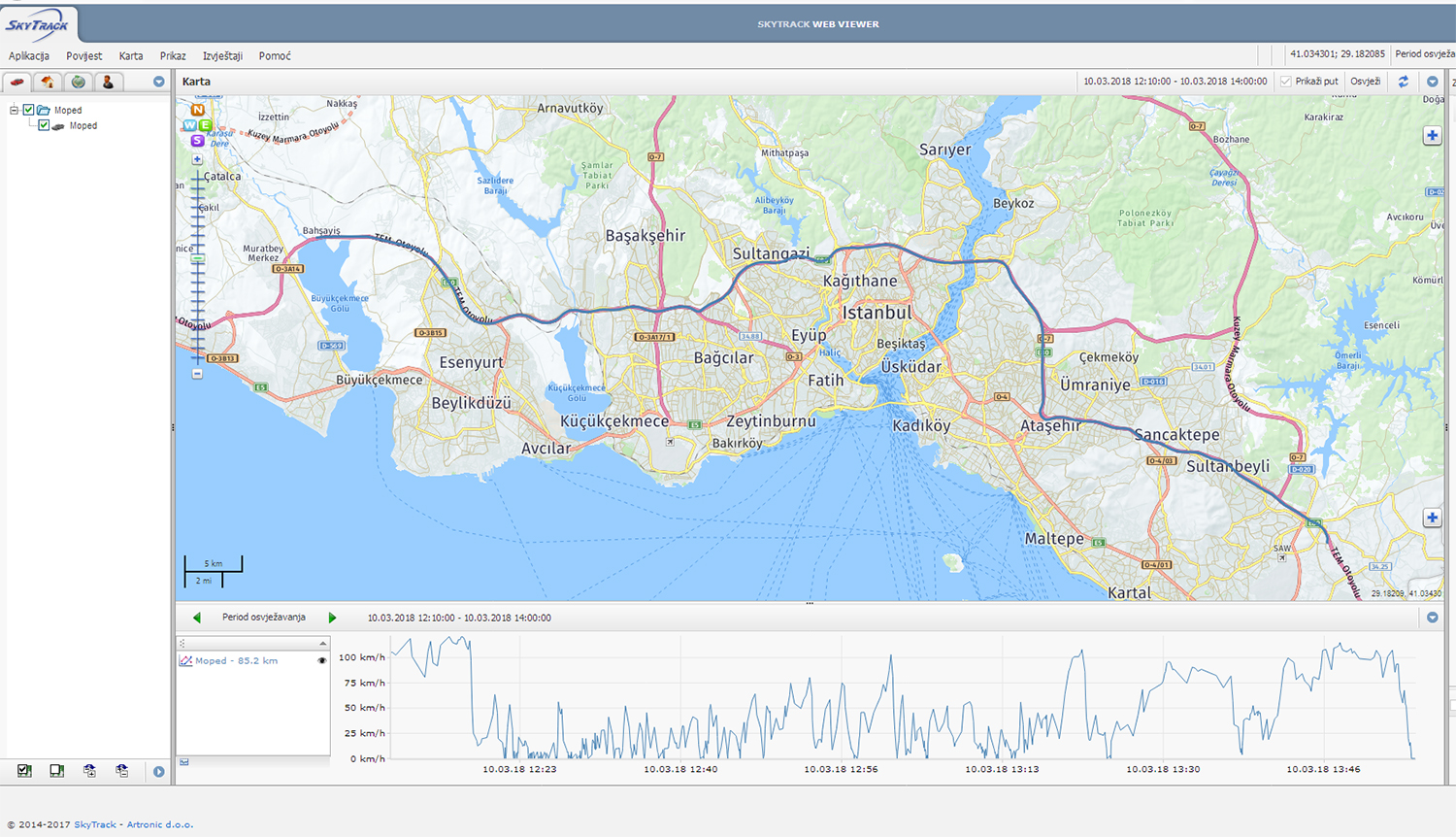
Task: Open left panel dropdown arrow menu
Action: click(x=159, y=82)
